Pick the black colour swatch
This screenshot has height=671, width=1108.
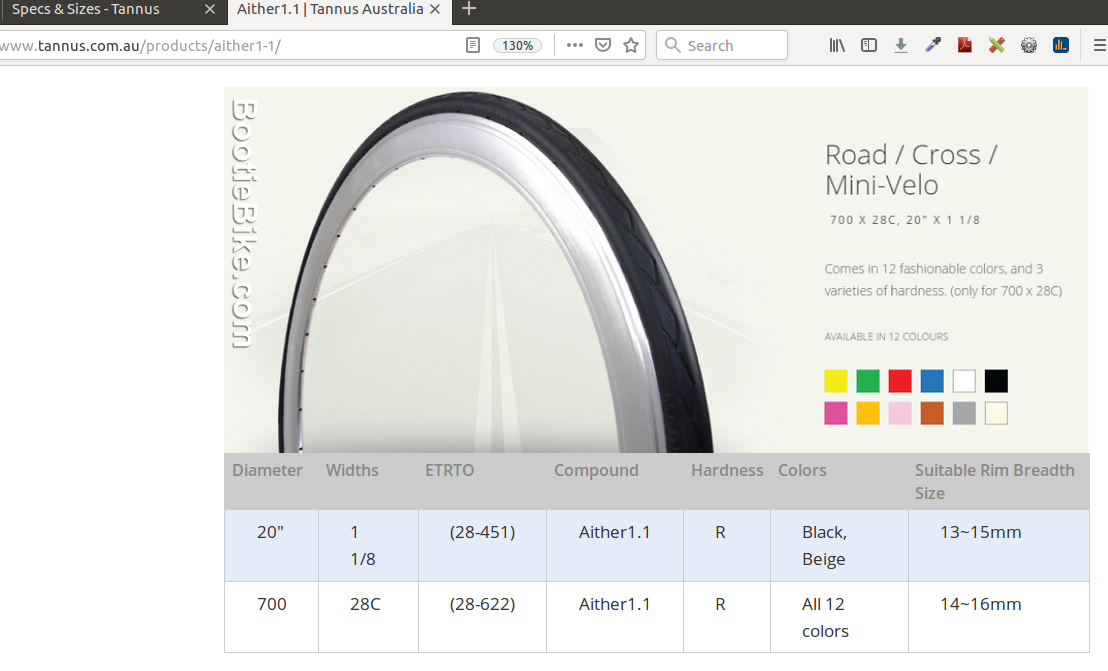point(996,381)
